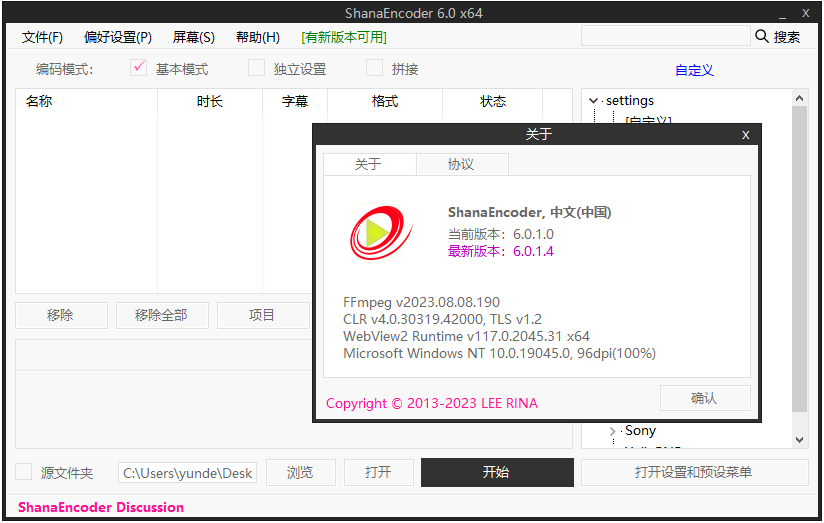Click the 项目 button
This screenshot has width=824, height=523.
263,315
